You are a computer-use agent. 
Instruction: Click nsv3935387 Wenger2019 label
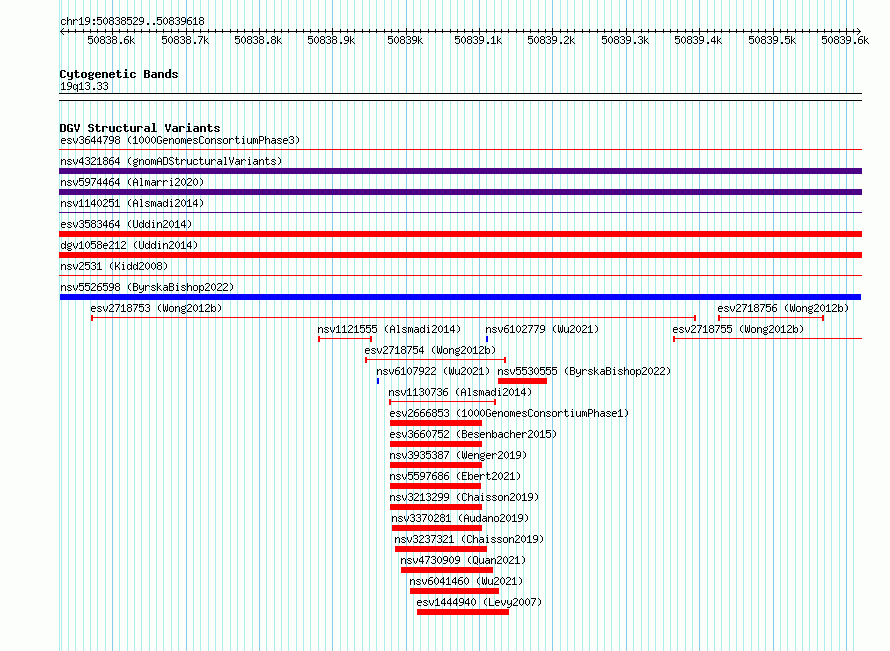pos(458,455)
